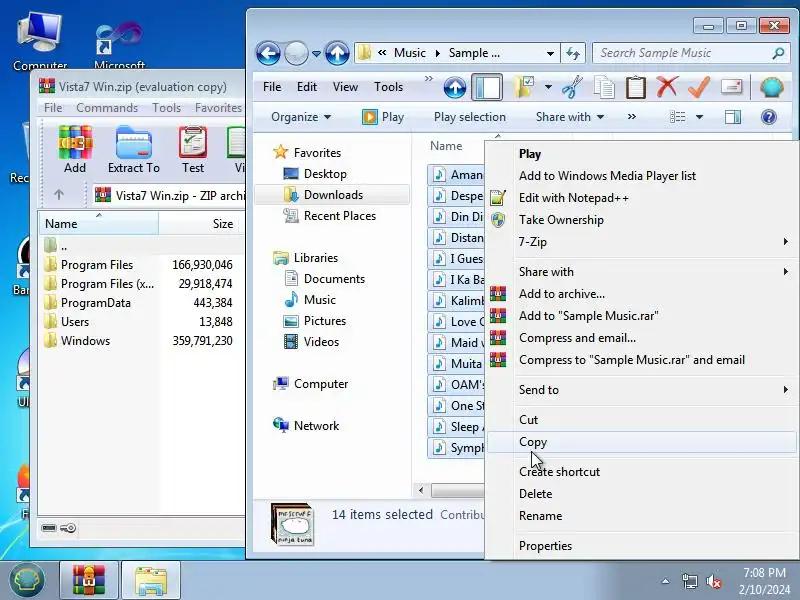
Task: Open recent pages dropdown arrow near Forward
Action: pyautogui.click(x=316, y=53)
